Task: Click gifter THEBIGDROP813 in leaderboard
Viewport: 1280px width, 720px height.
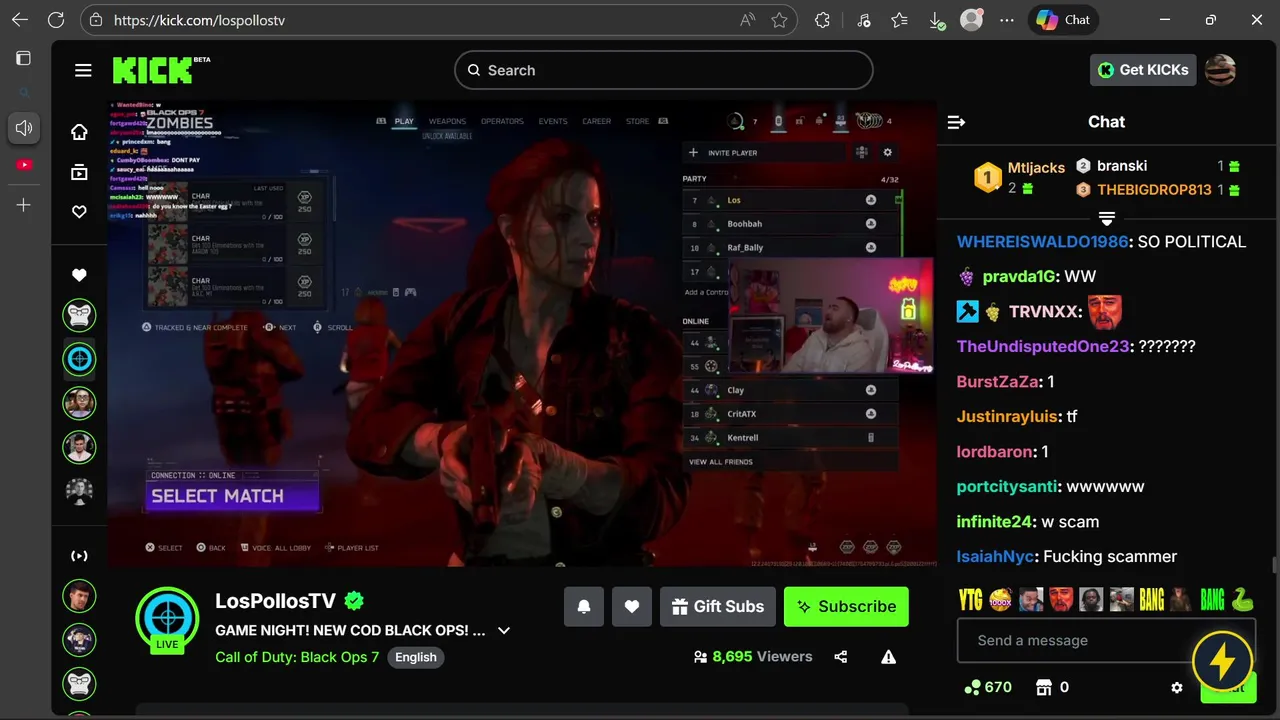Action: coord(1154,190)
